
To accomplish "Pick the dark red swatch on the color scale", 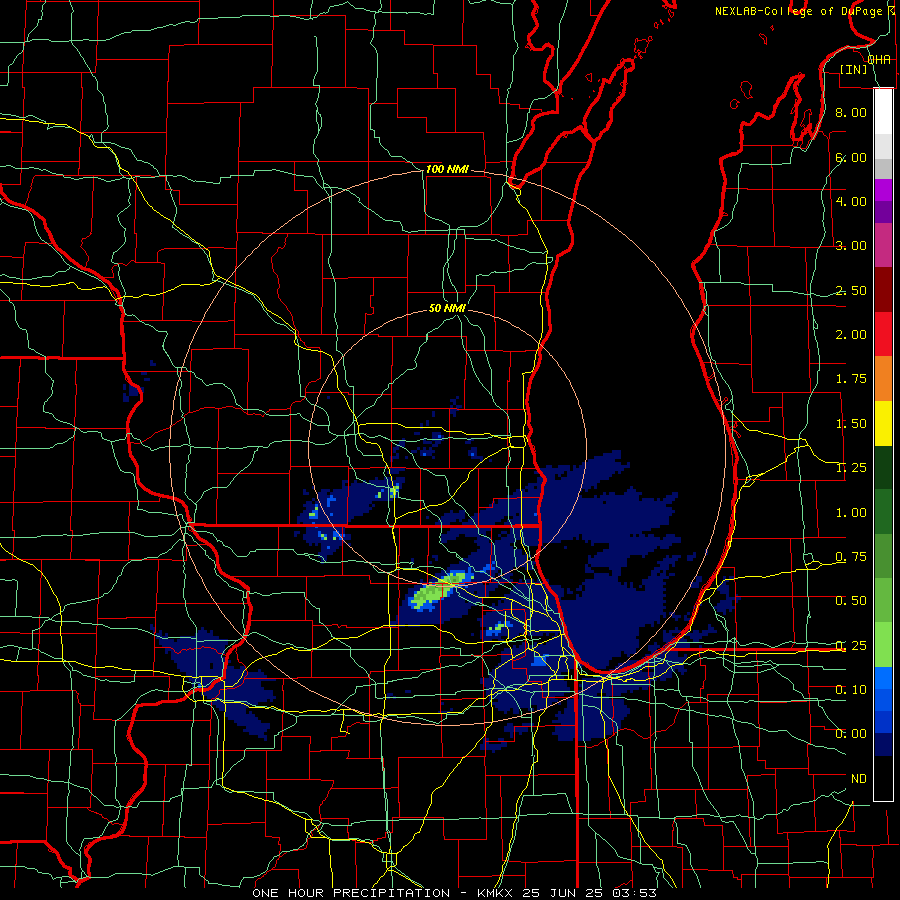I will [883, 290].
